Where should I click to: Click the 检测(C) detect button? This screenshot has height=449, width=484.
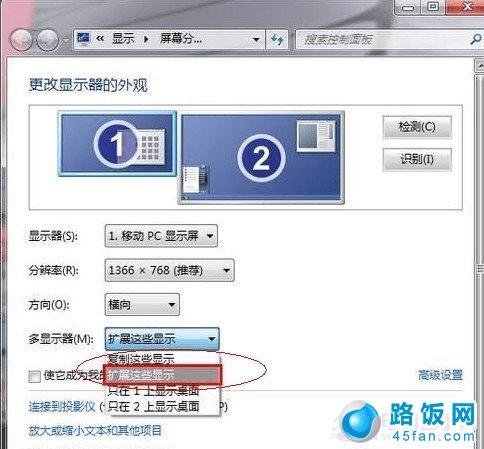click(x=417, y=127)
